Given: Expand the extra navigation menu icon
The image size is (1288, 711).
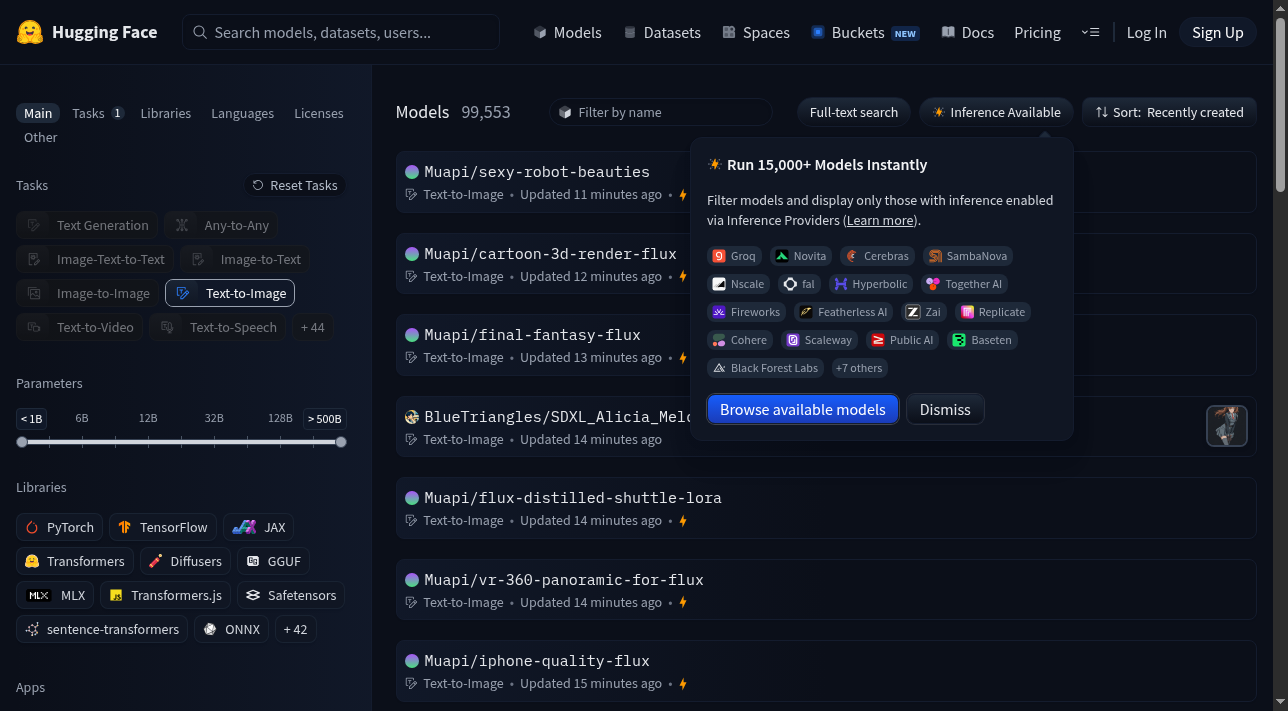Looking at the screenshot, I should [x=1090, y=32].
